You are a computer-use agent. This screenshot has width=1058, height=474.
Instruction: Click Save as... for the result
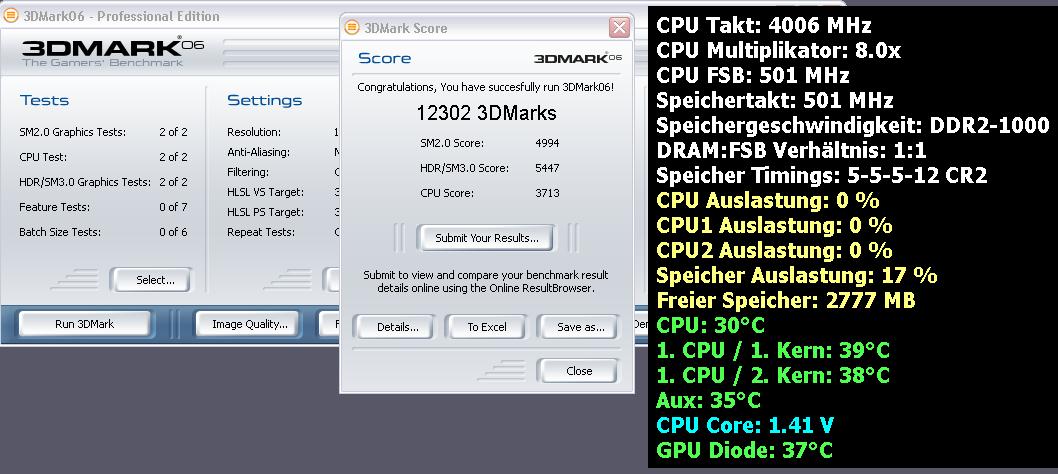[x=580, y=327]
